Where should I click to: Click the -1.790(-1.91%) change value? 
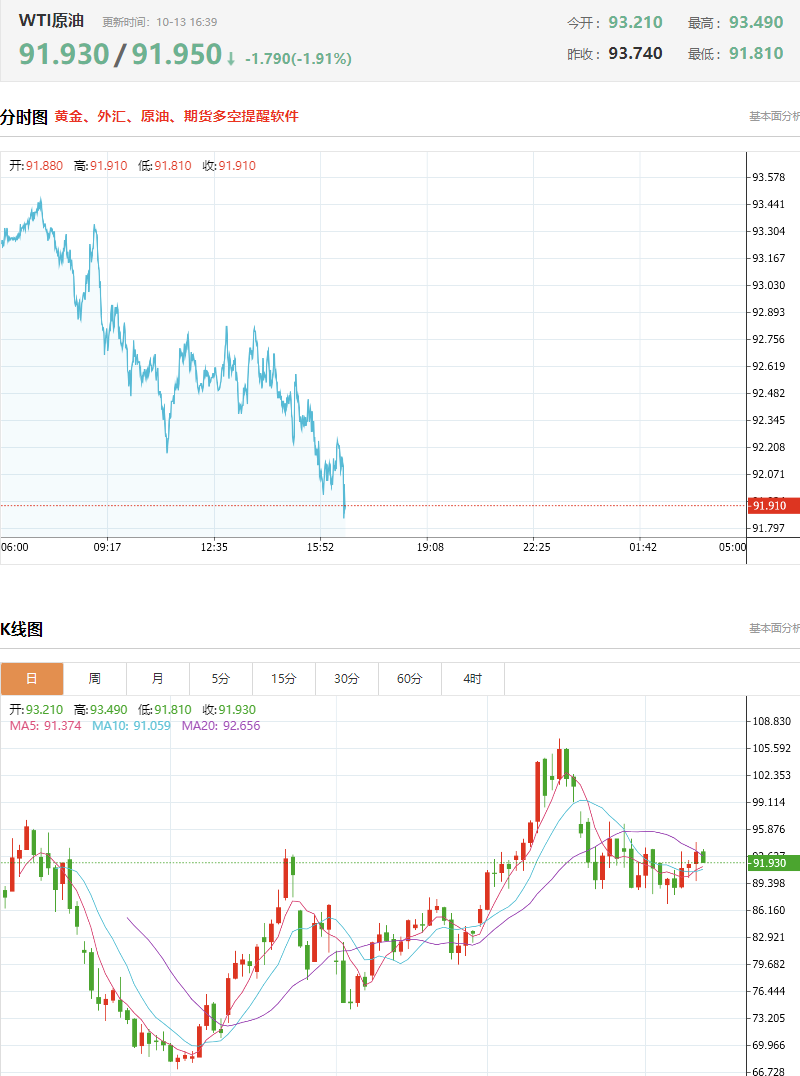(298, 59)
